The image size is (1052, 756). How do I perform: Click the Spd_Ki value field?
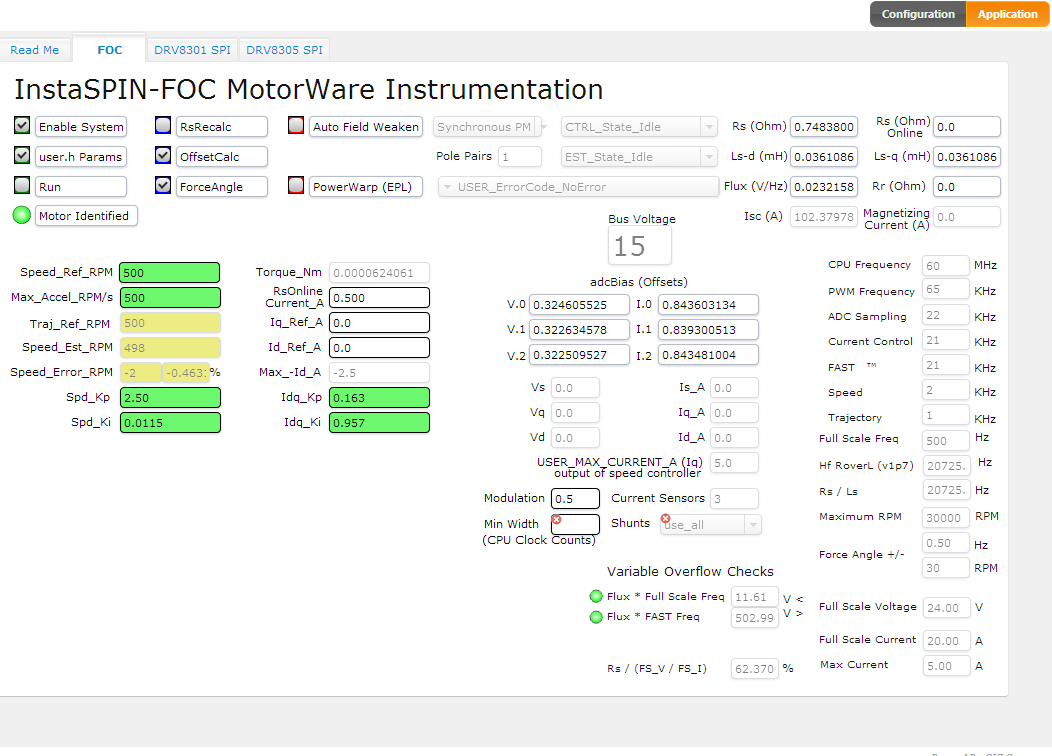pyautogui.click(x=170, y=423)
